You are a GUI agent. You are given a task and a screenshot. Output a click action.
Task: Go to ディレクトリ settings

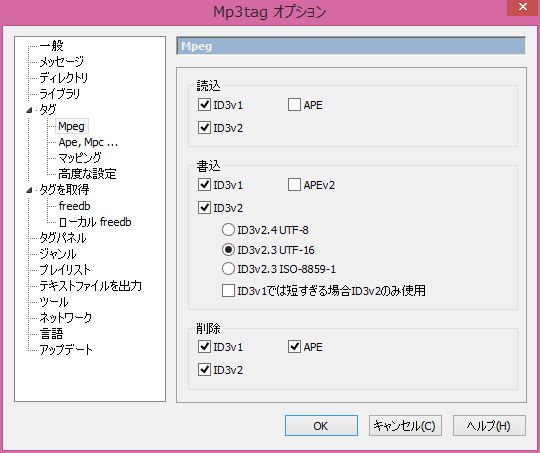(x=64, y=78)
